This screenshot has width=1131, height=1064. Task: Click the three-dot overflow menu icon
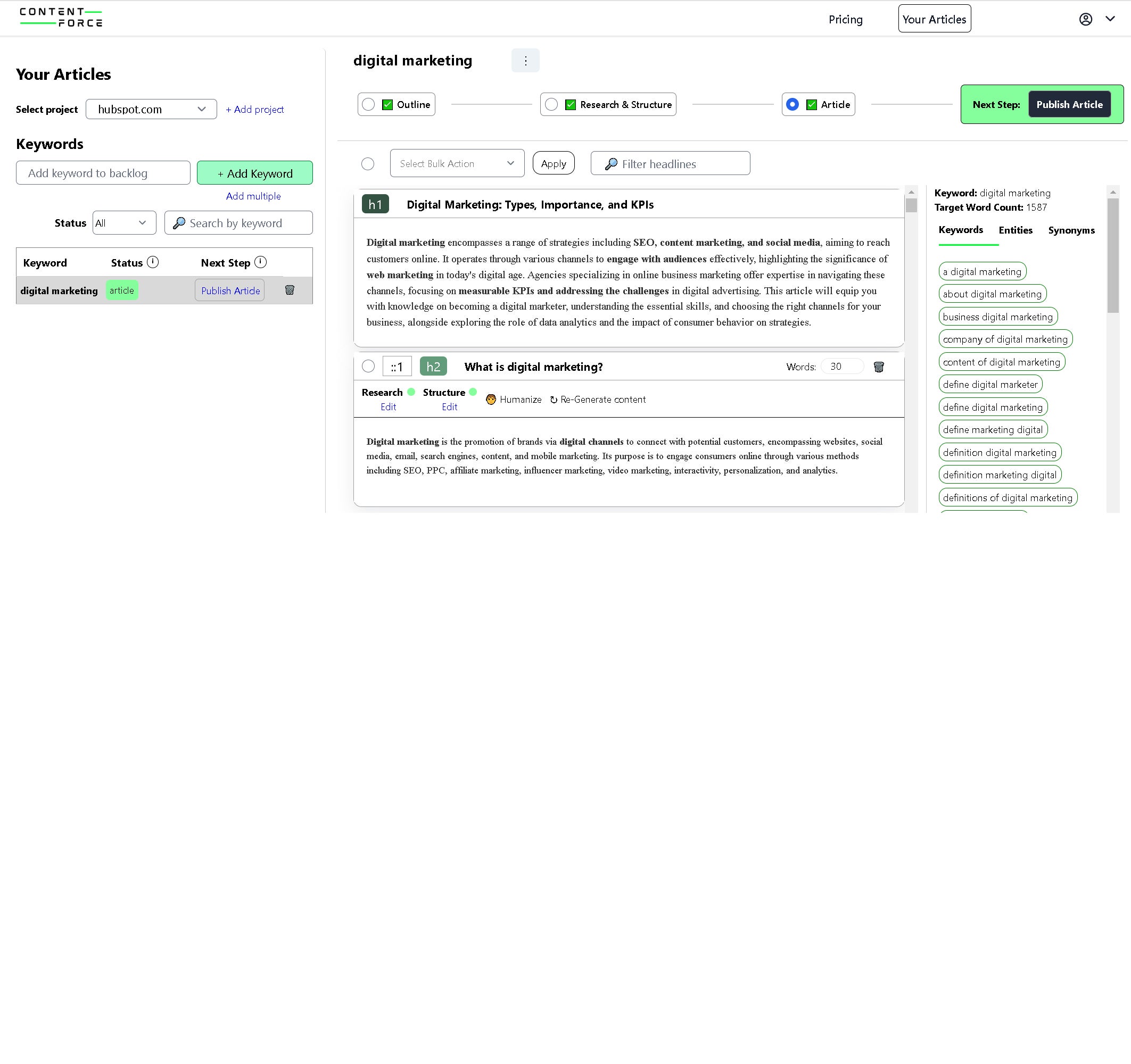coord(525,61)
